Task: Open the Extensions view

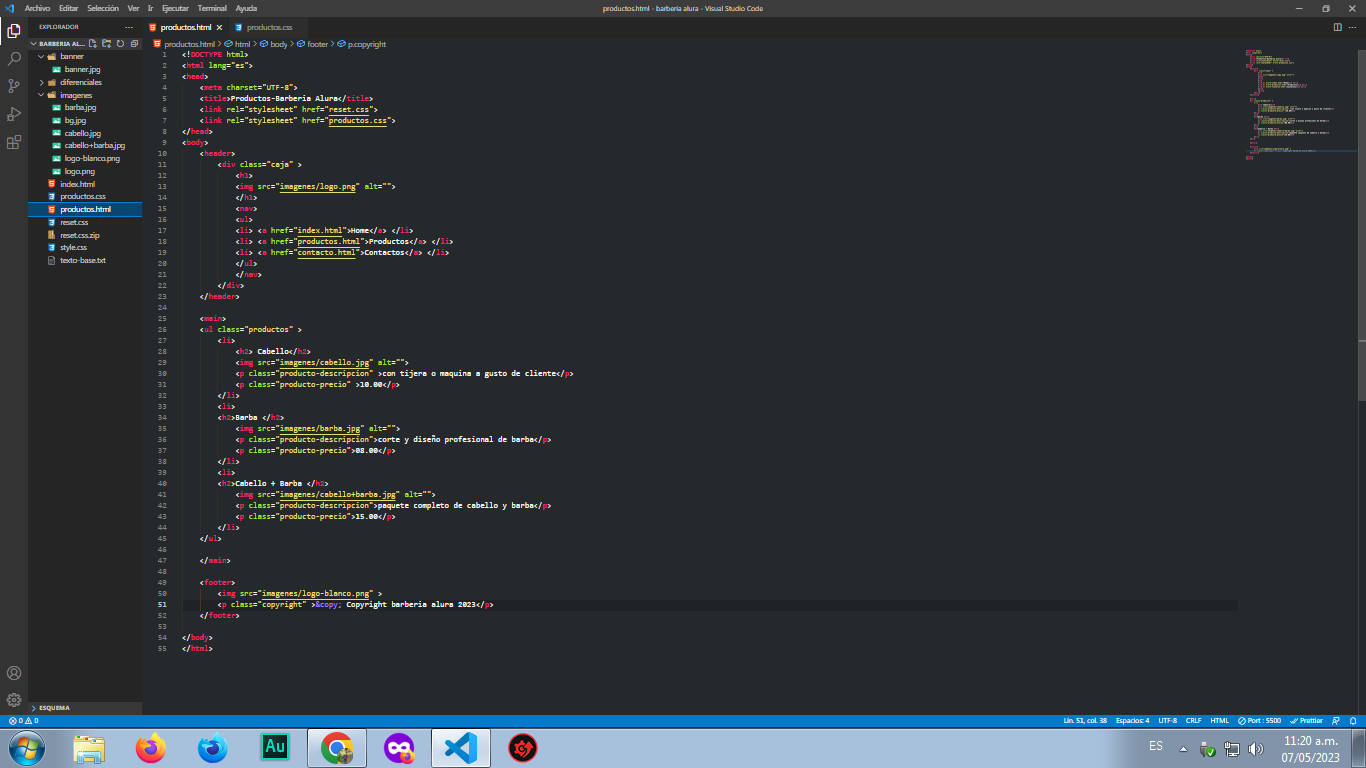Action: tap(14, 142)
